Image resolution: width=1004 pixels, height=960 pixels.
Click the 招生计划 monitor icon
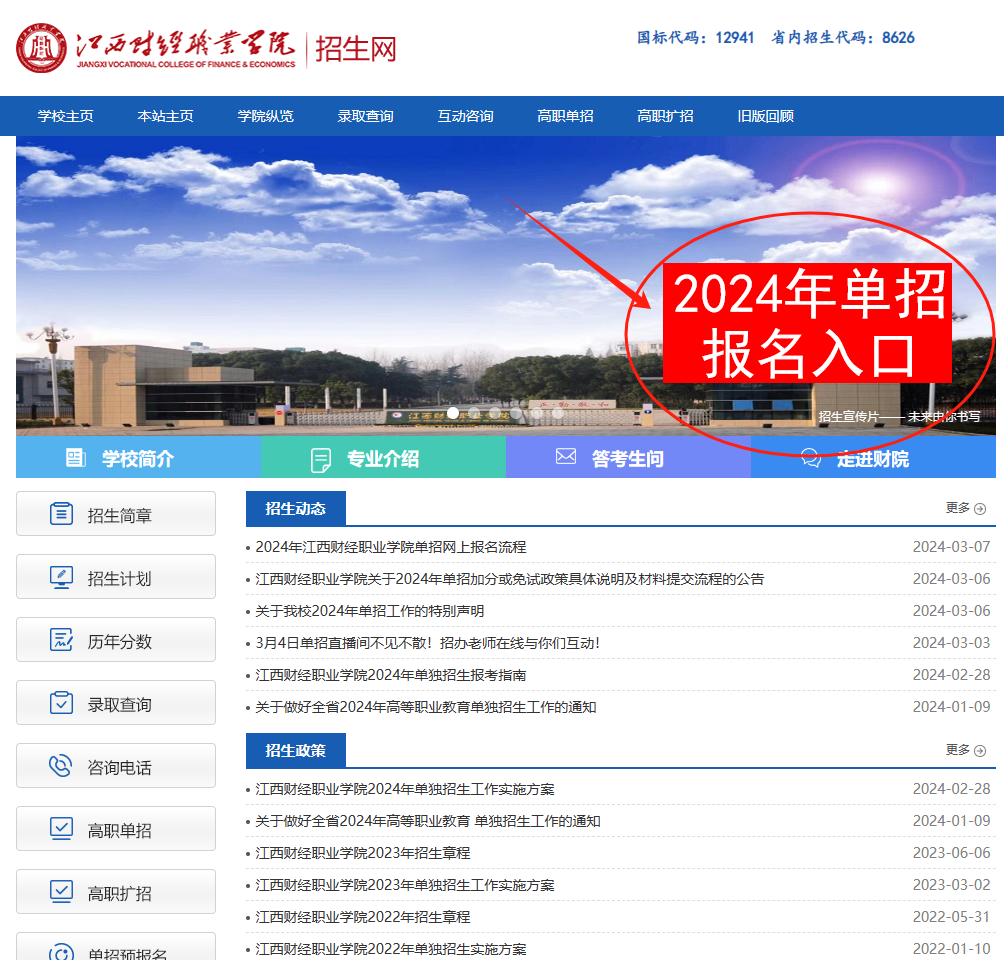(x=61, y=577)
